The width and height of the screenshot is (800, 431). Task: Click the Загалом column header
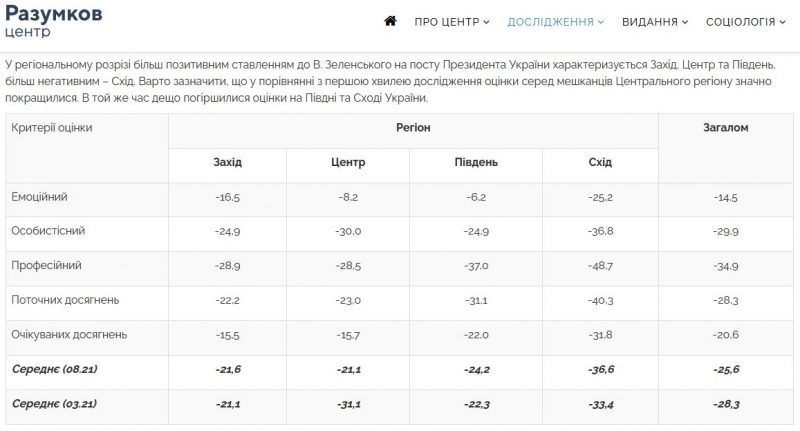[726, 128]
